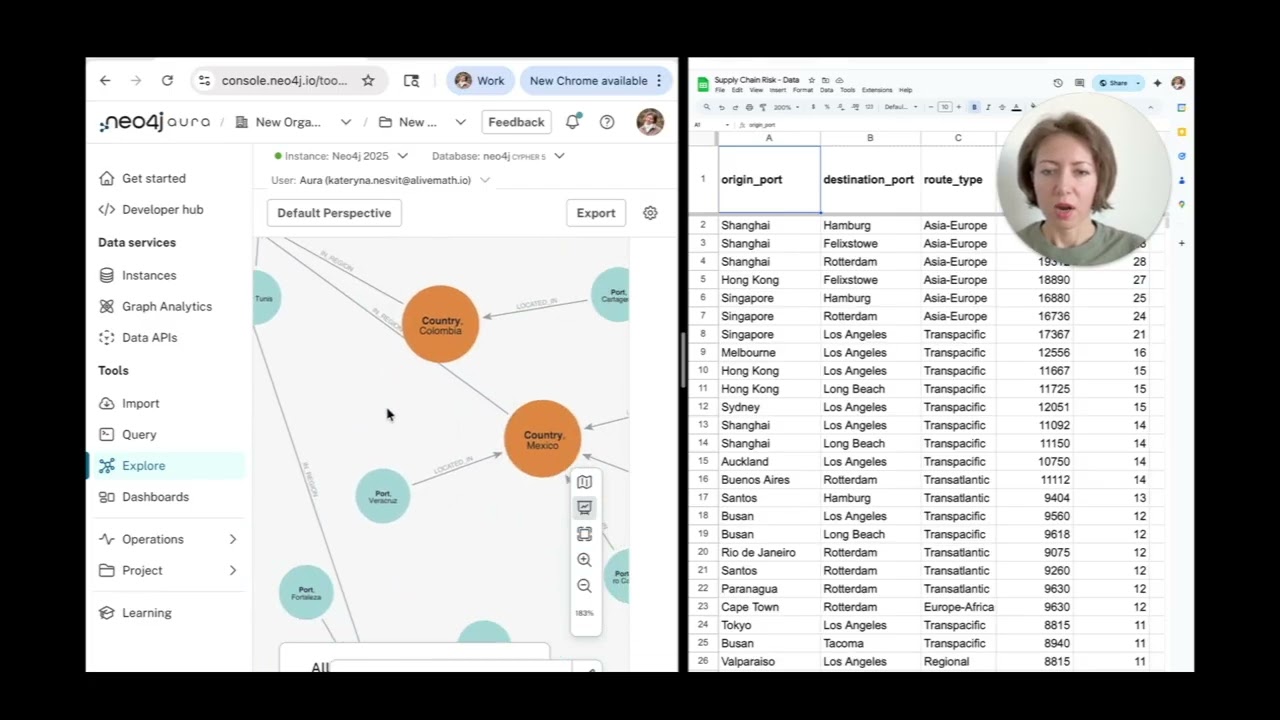Increase font size in Sheets
The width and height of the screenshot is (1280, 720).
coord(958,107)
